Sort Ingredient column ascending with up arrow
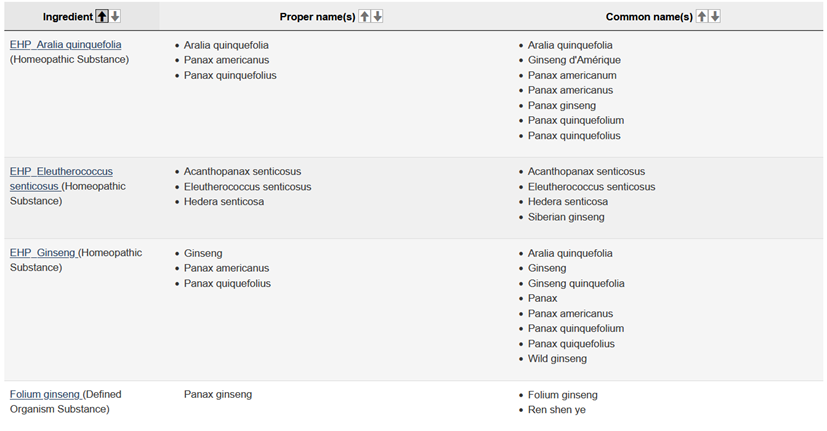The width and height of the screenshot is (827, 431). click(x=102, y=16)
